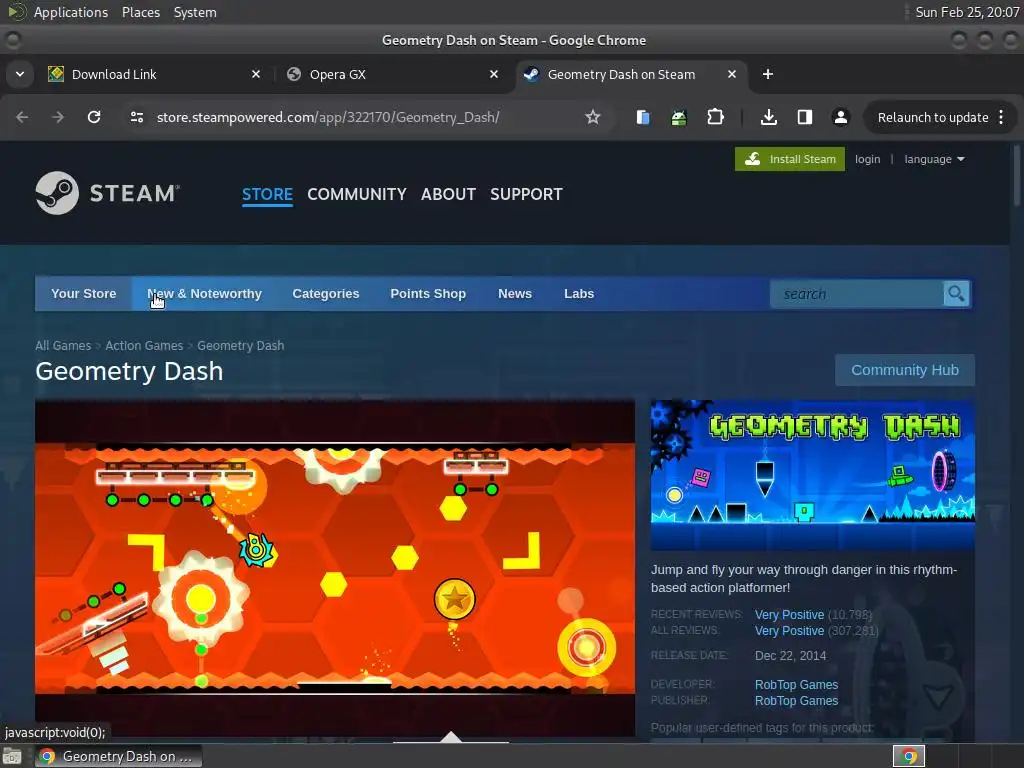Open the ABOUT page
This screenshot has width=1024, height=768.
[x=448, y=194]
